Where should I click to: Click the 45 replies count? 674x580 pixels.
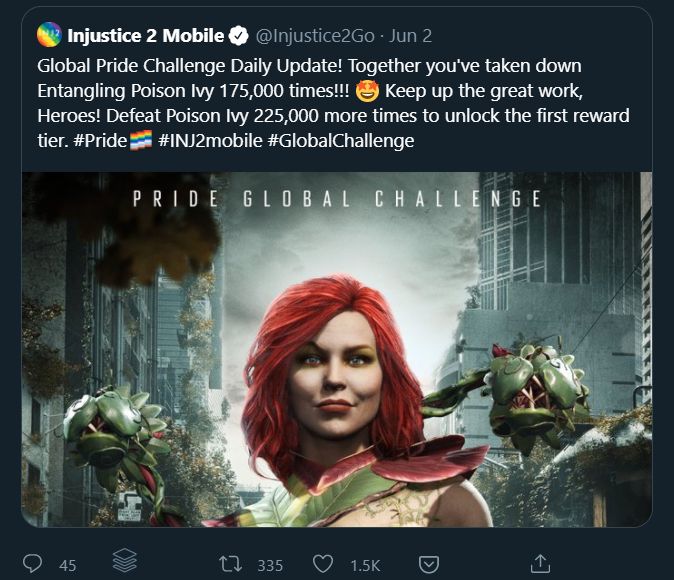[x=68, y=565]
